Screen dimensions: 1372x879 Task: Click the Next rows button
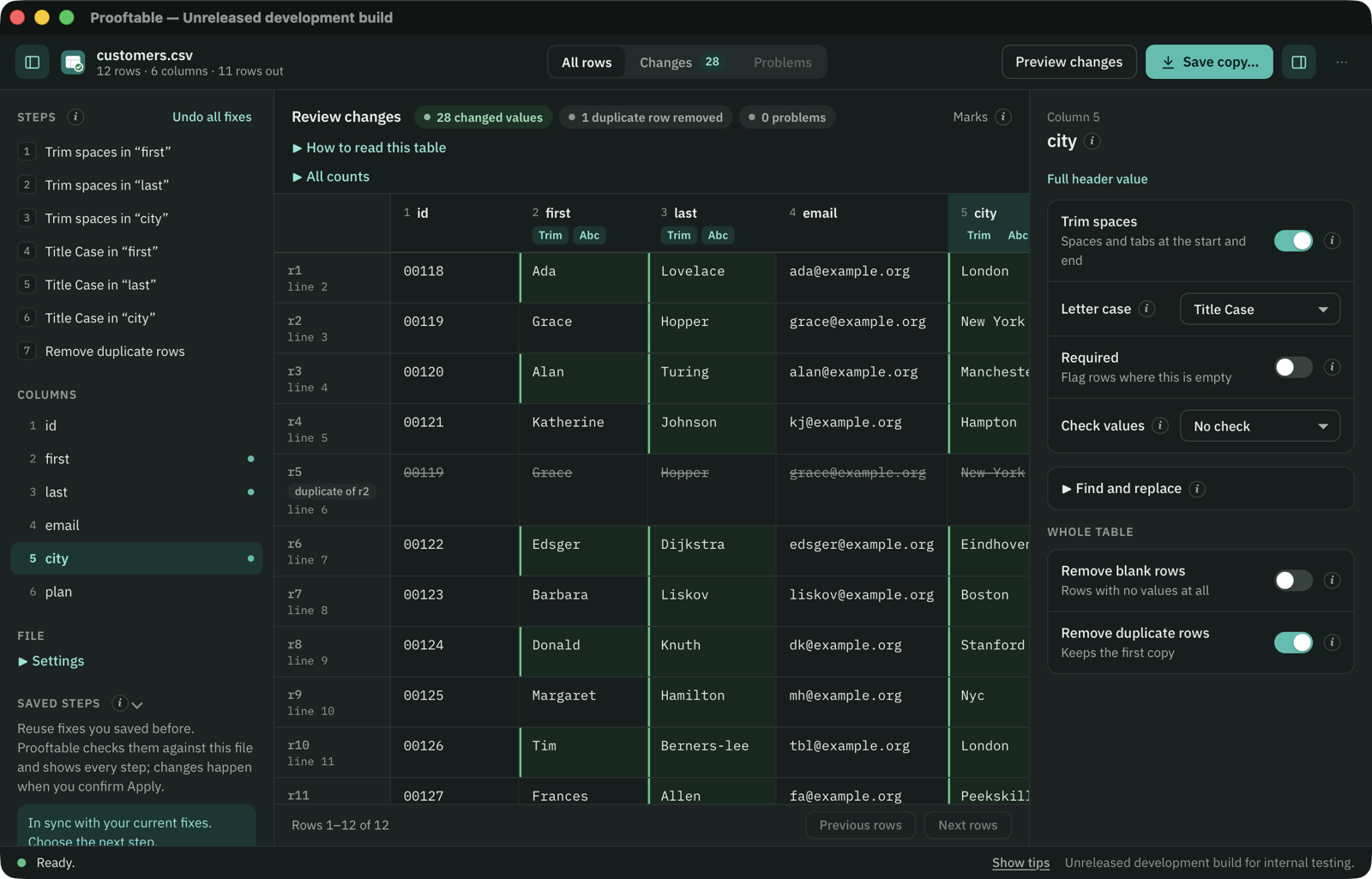pyautogui.click(x=967, y=825)
